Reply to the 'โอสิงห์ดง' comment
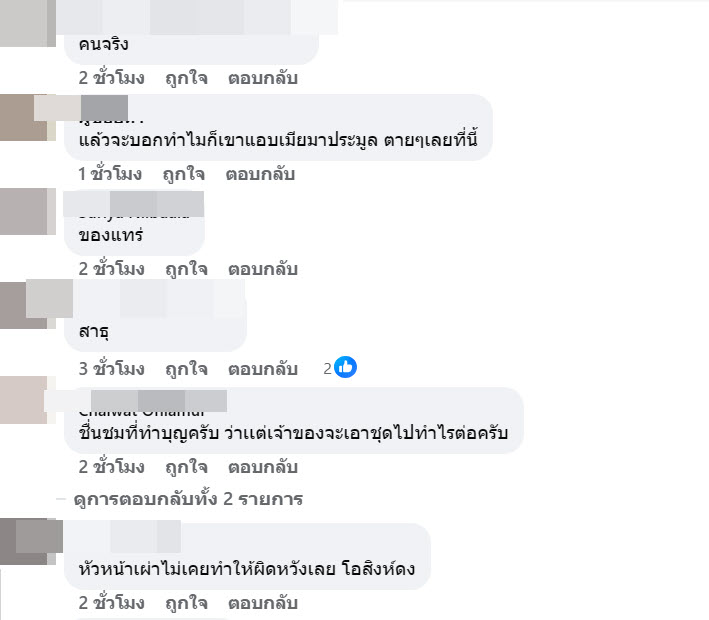The width and height of the screenshot is (709, 620). click(x=263, y=603)
